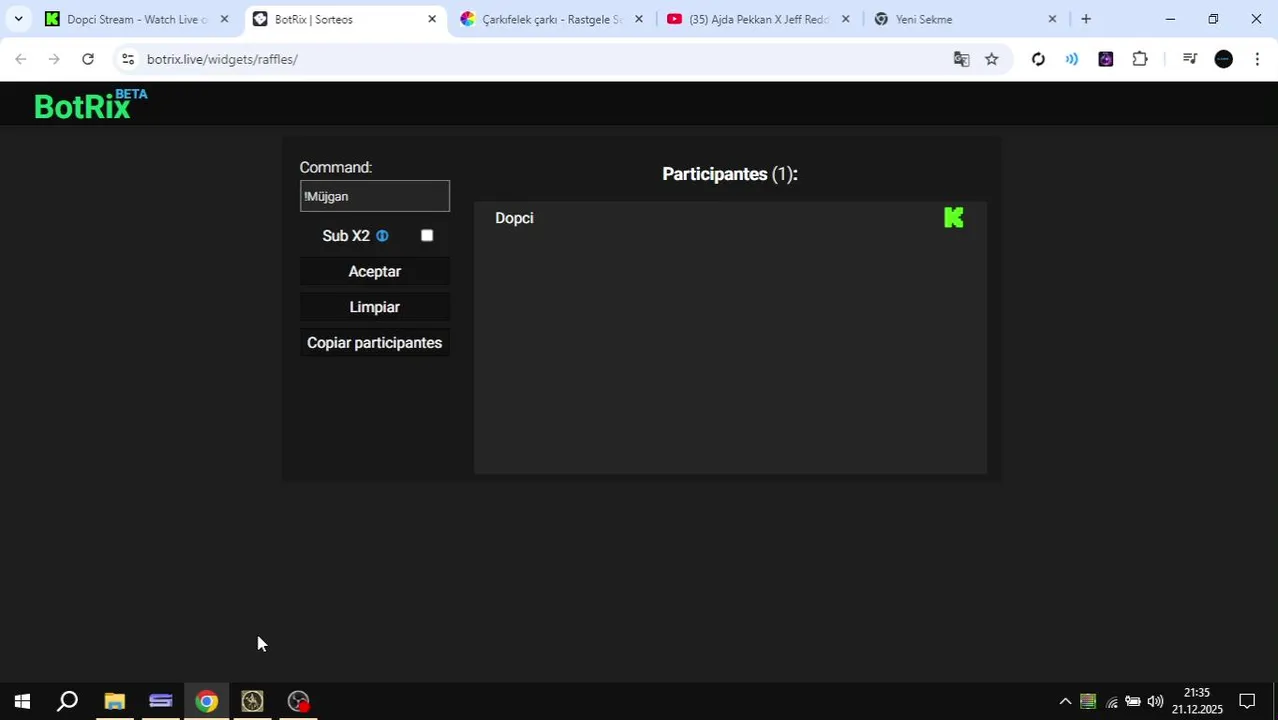
Task: Go forward in browser history
Action: [54, 59]
